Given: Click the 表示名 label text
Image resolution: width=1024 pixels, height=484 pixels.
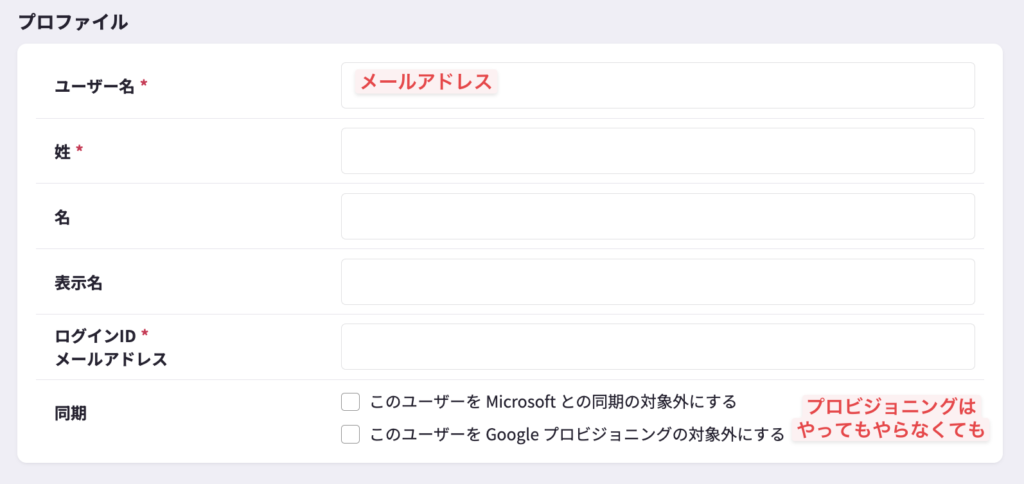Looking at the screenshot, I should [79, 282].
